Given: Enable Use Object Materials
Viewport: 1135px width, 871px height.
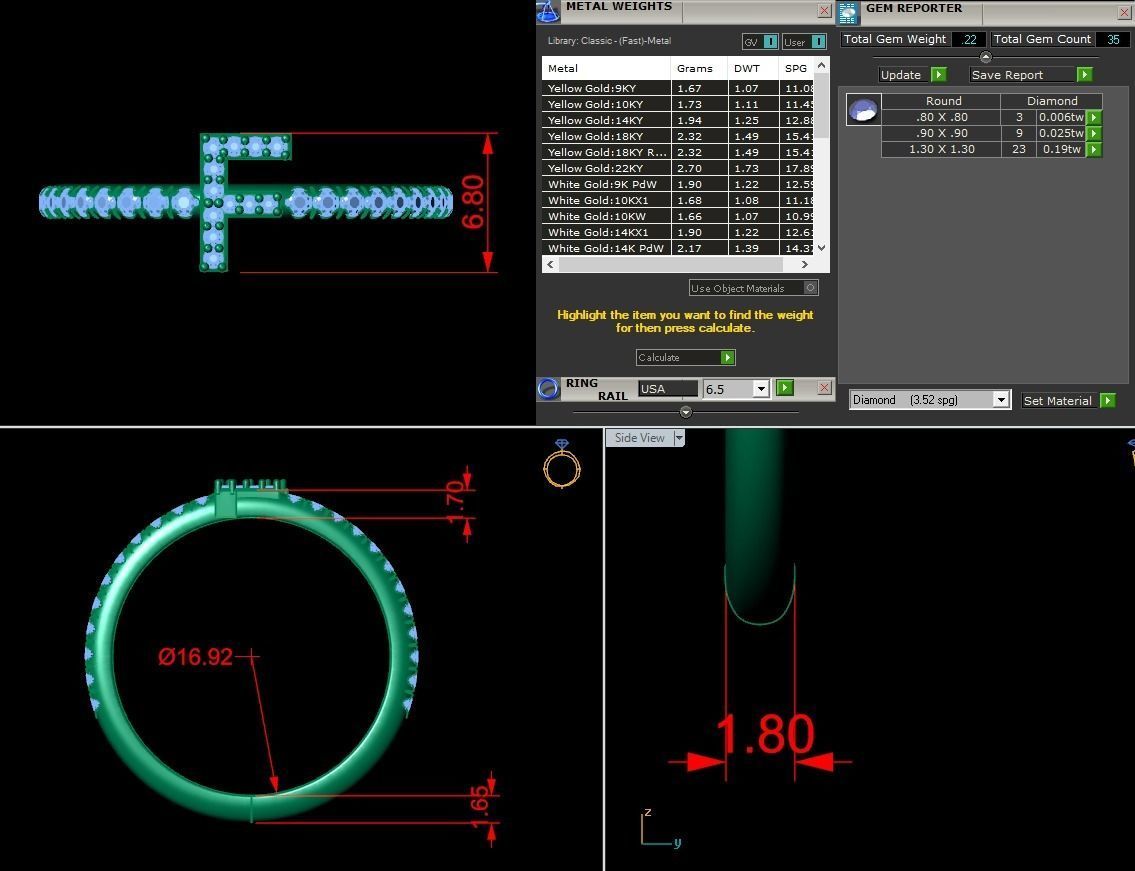Looking at the screenshot, I should tap(810, 287).
